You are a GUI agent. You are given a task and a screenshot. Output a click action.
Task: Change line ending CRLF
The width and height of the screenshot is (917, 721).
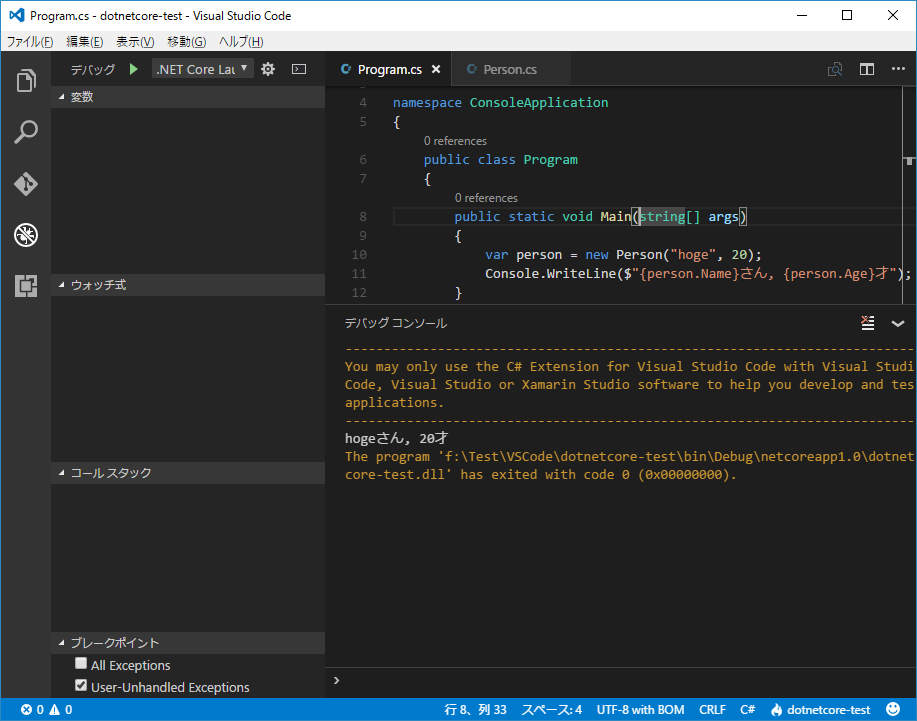(712, 709)
